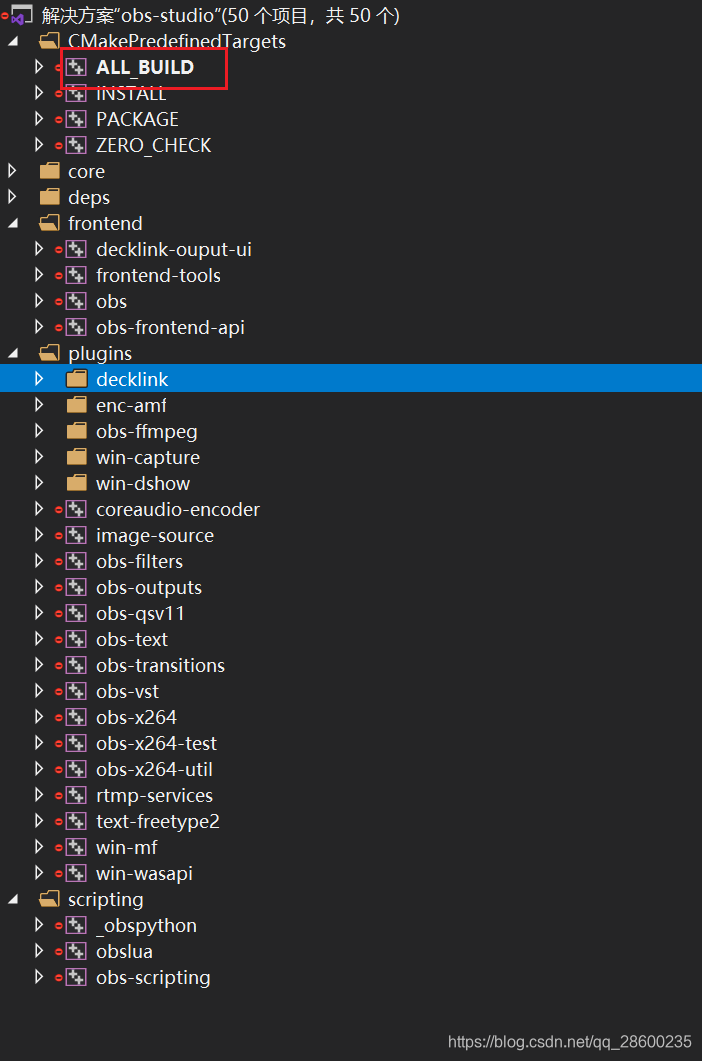Select the solution 'obs-studio' root row
This screenshot has height=1061, width=702.
coord(351,16)
